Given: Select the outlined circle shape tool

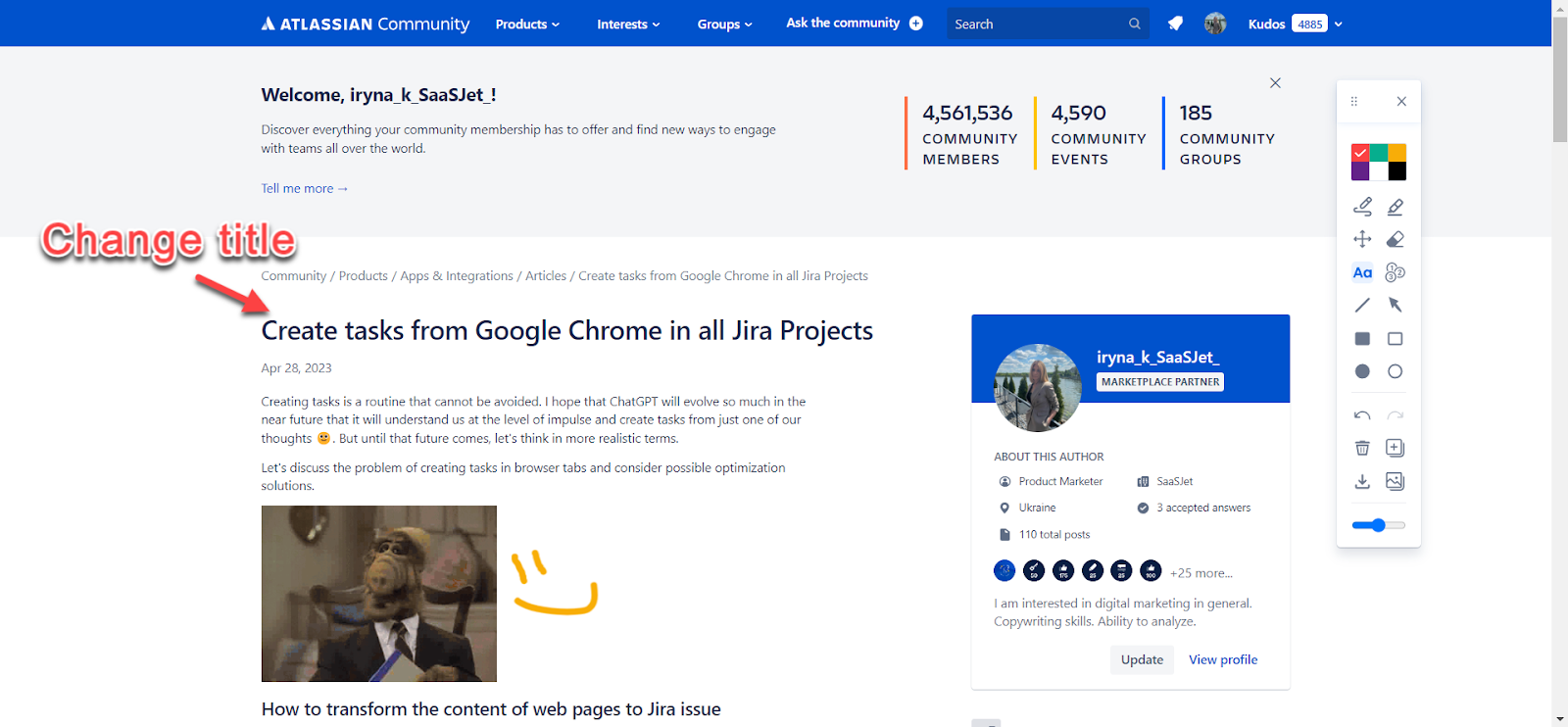Looking at the screenshot, I should 1396,371.
